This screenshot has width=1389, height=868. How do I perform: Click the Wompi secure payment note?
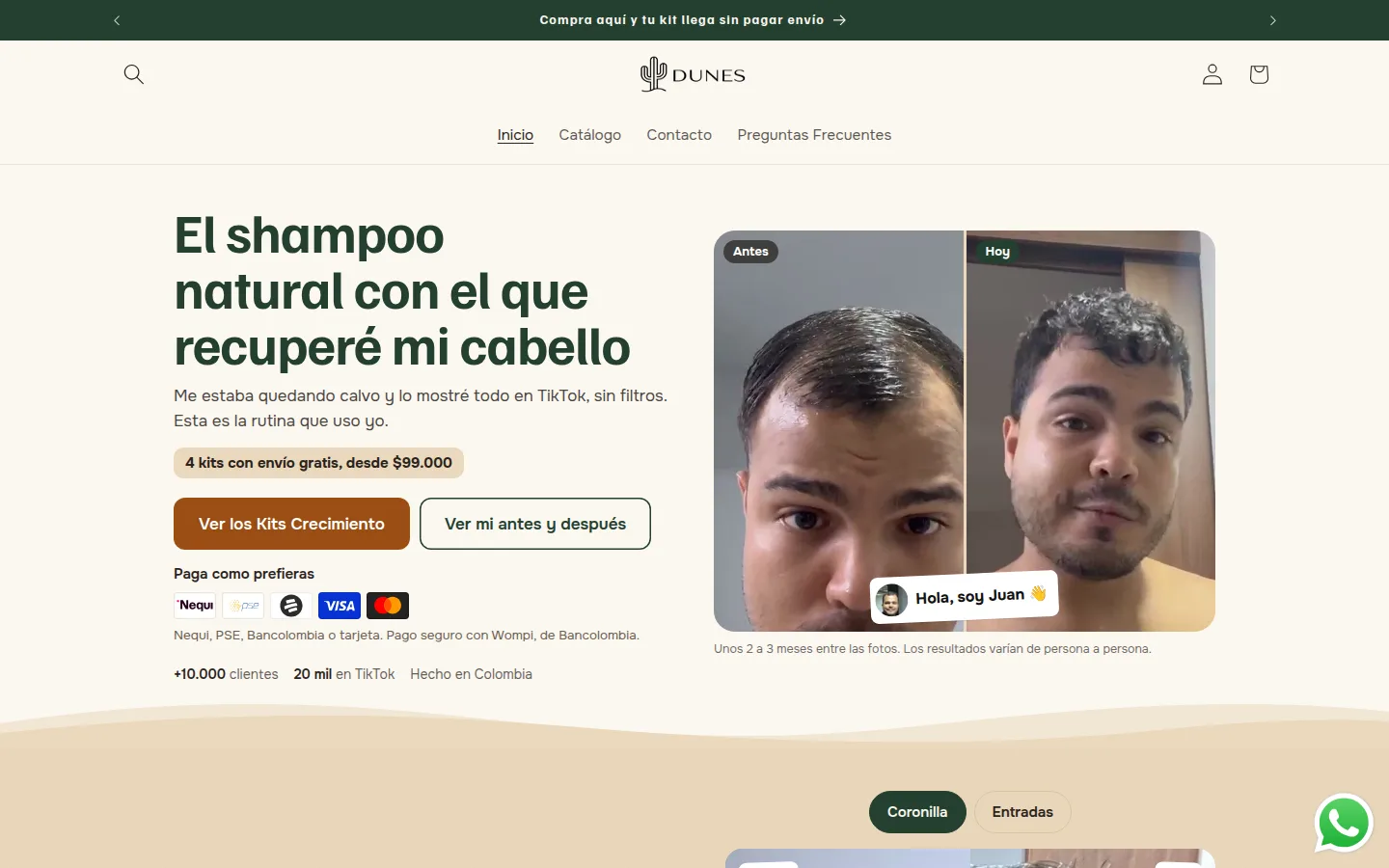406,636
